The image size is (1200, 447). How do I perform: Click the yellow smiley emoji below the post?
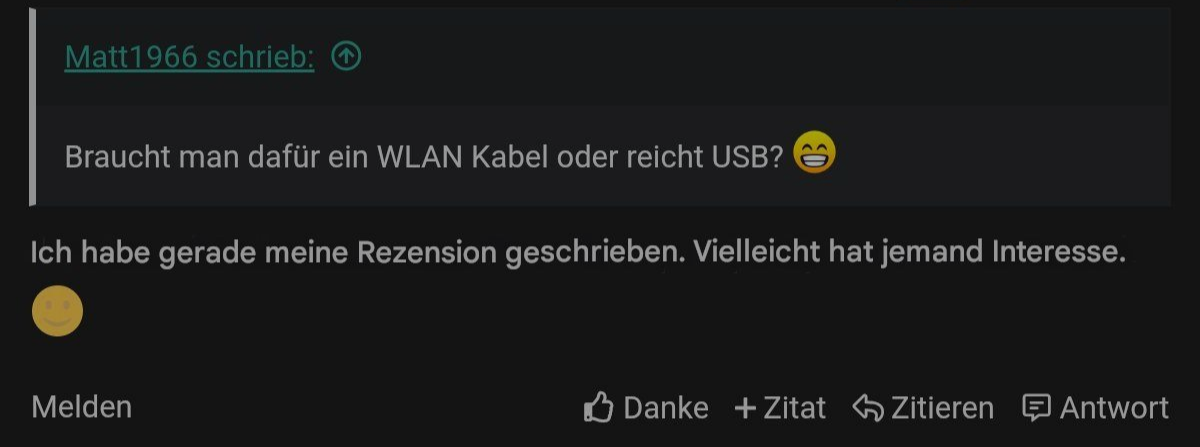coord(57,311)
